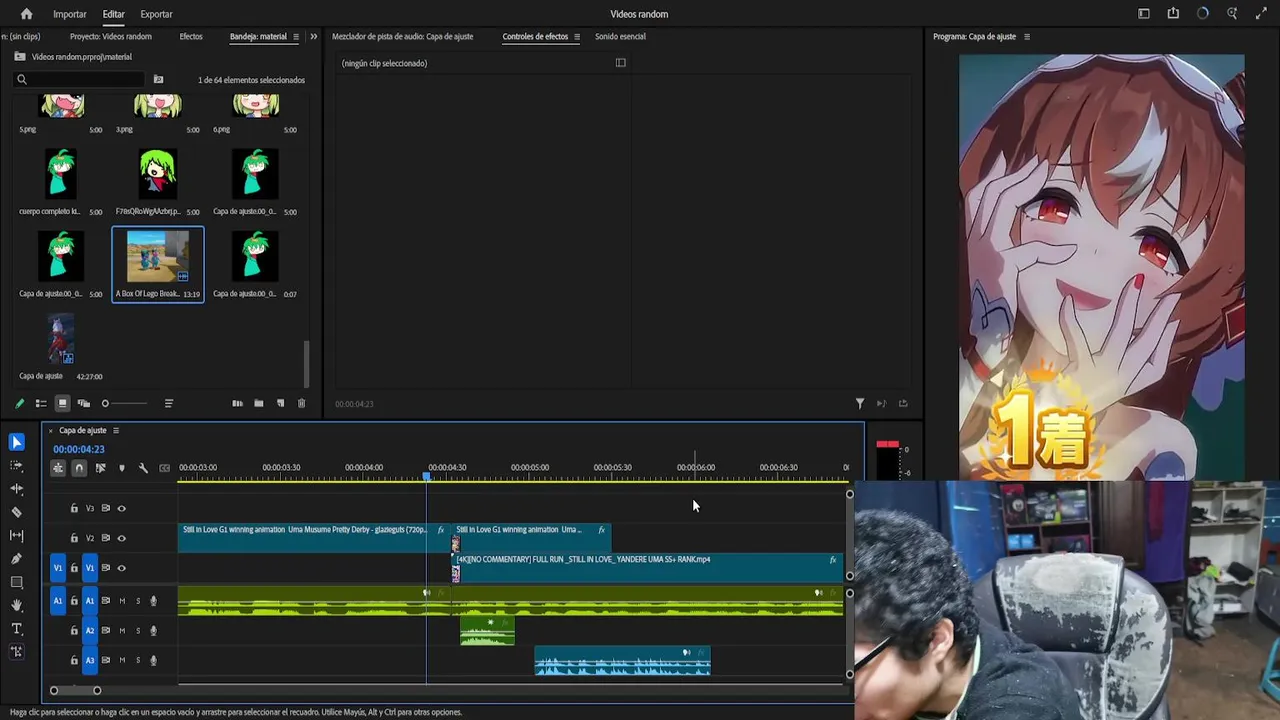Lock the V3 track

tap(74, 508)
